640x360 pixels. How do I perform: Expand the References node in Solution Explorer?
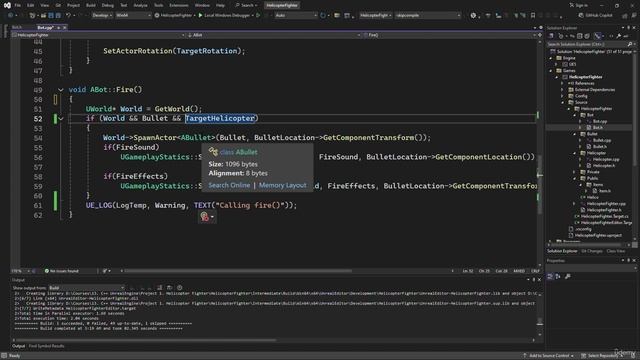[562, 83]
